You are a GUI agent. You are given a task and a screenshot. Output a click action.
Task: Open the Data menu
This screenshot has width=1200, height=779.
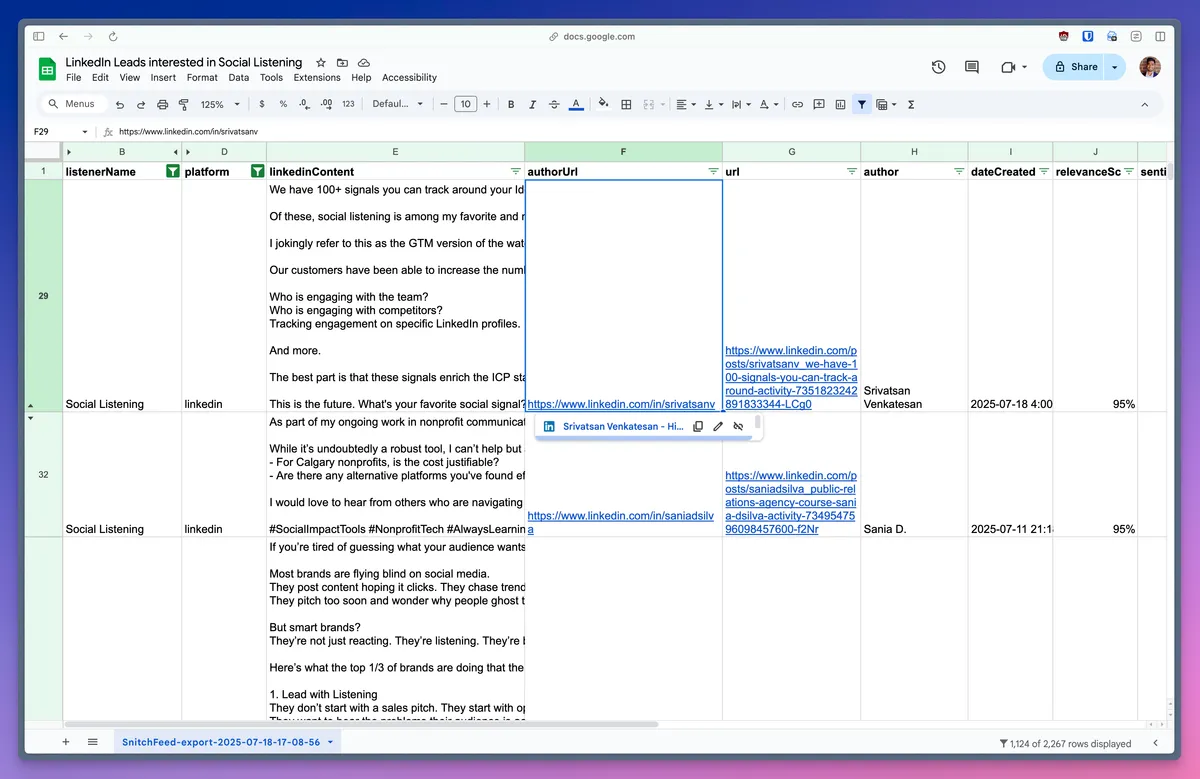point(239,78)
